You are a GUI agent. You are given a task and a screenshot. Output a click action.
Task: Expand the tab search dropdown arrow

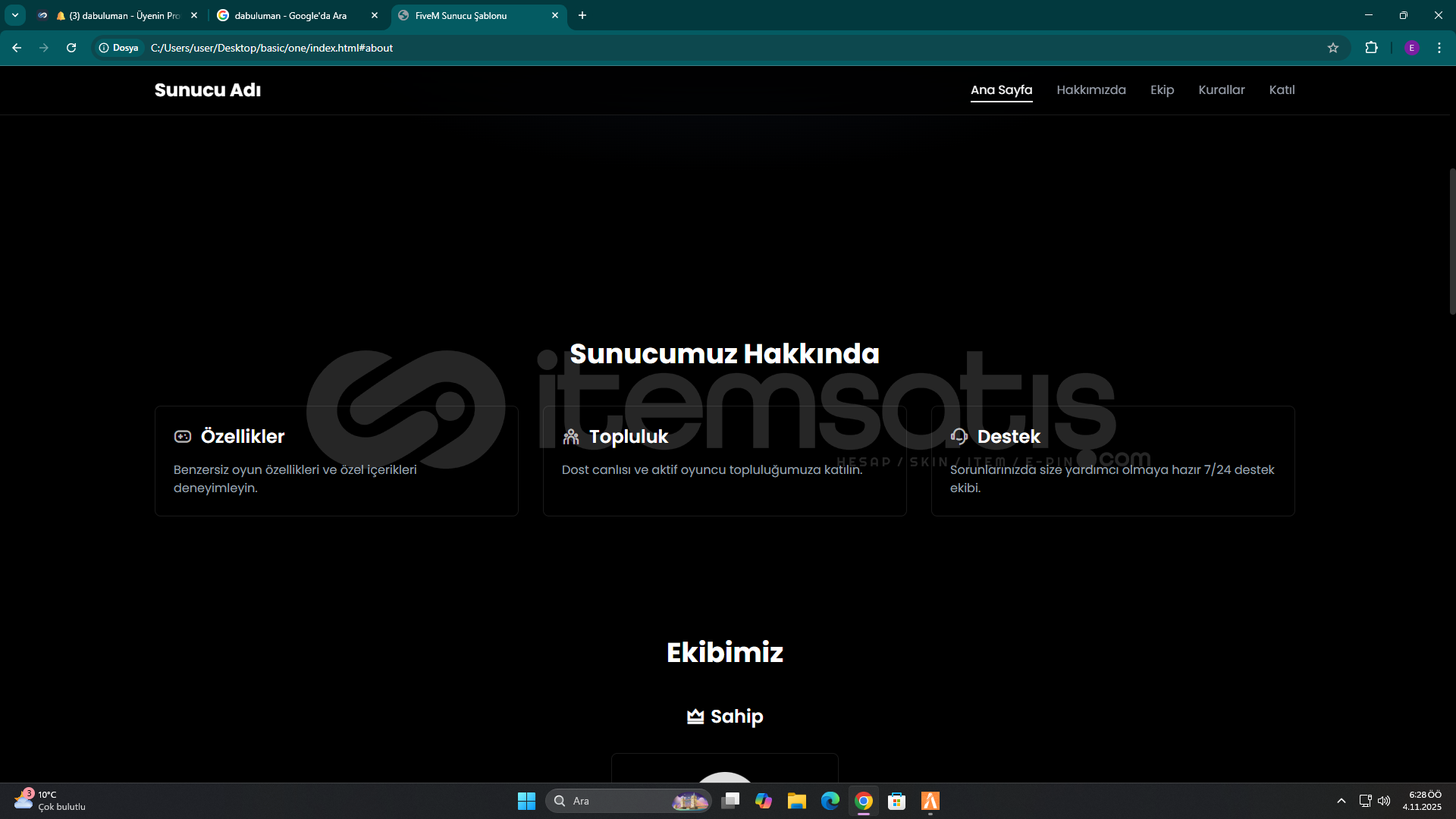(14, 15)
